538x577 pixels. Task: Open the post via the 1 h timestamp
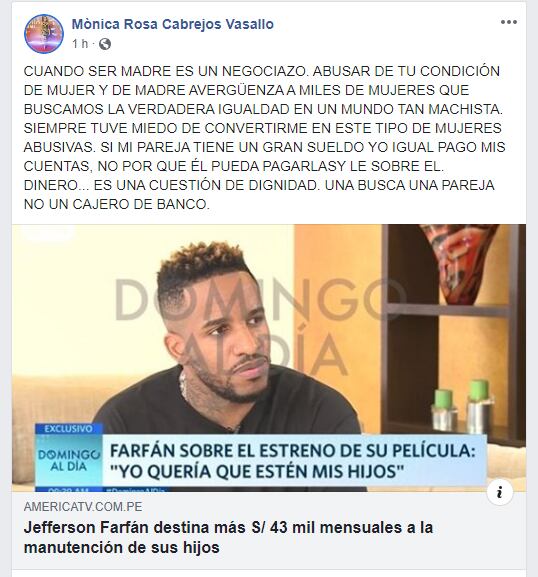(80, 44)
